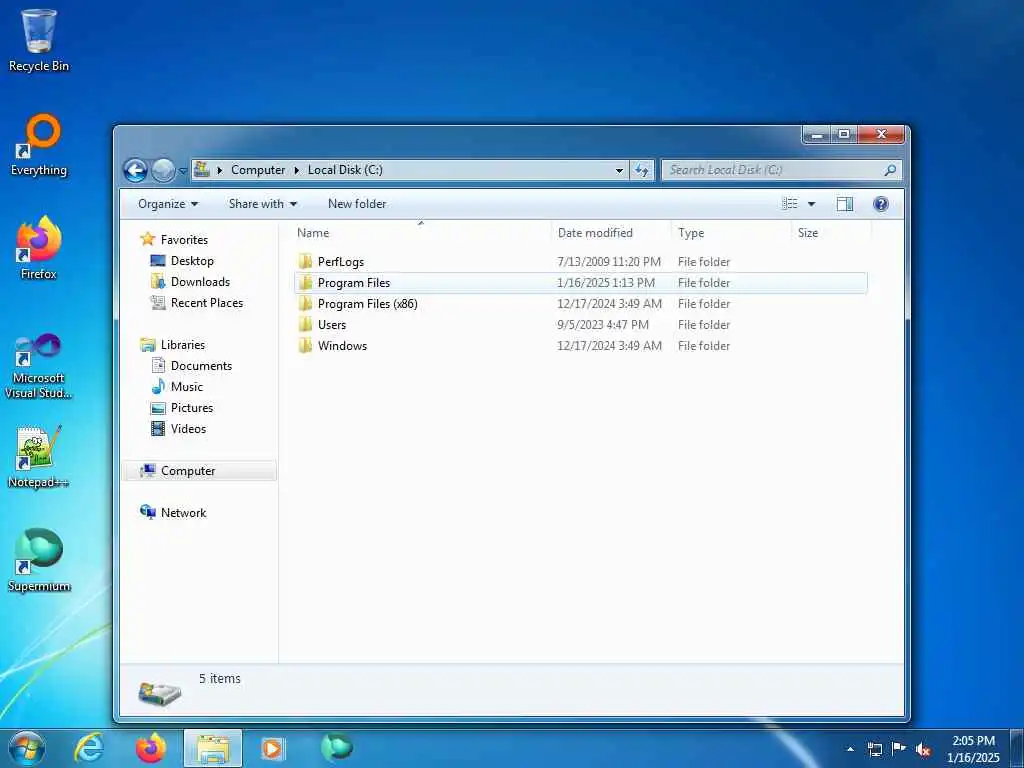Click PerfLogs folder icon
1024x768 pixels.
305,262
